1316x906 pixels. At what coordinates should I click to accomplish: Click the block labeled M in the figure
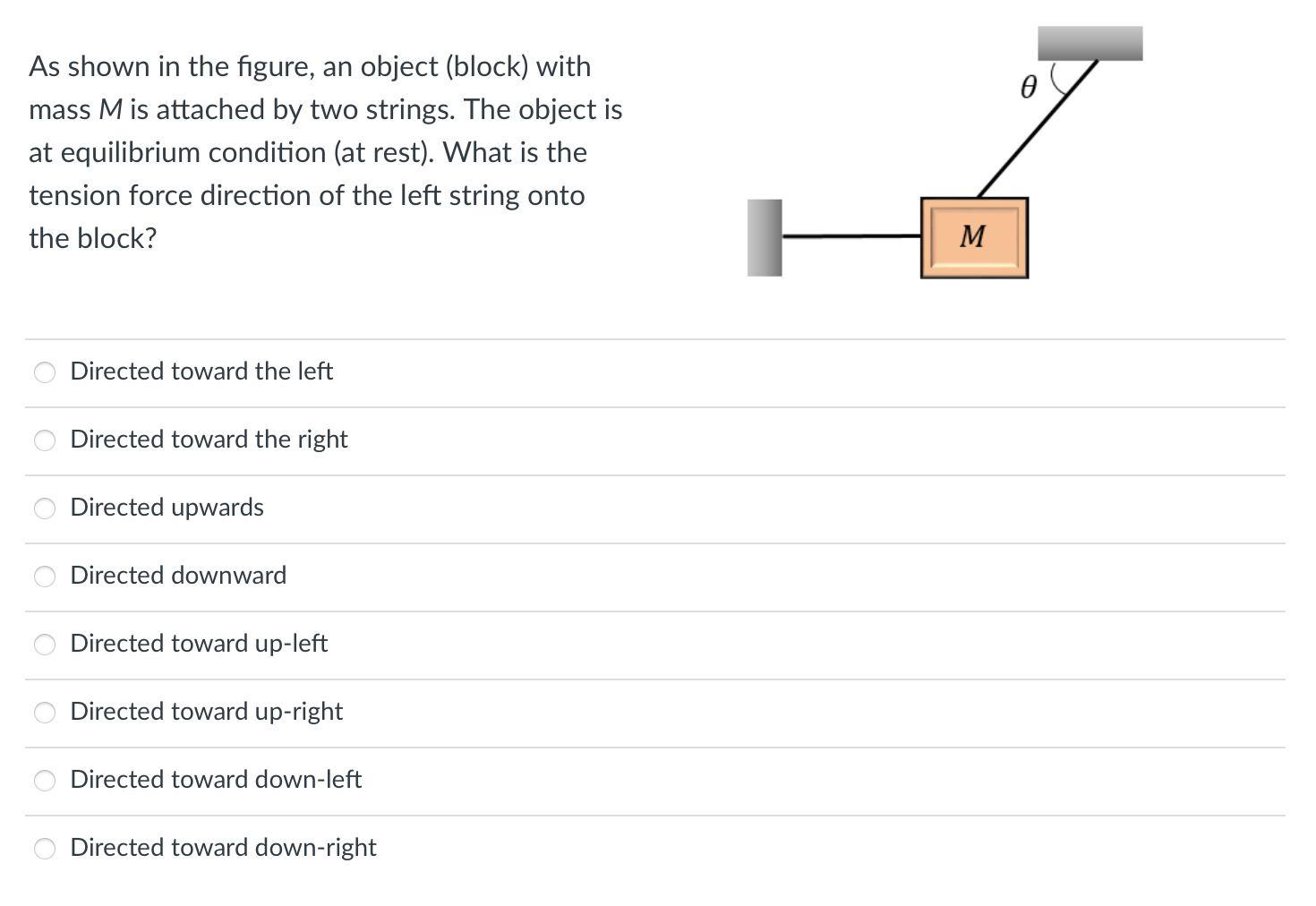[973, 236]
